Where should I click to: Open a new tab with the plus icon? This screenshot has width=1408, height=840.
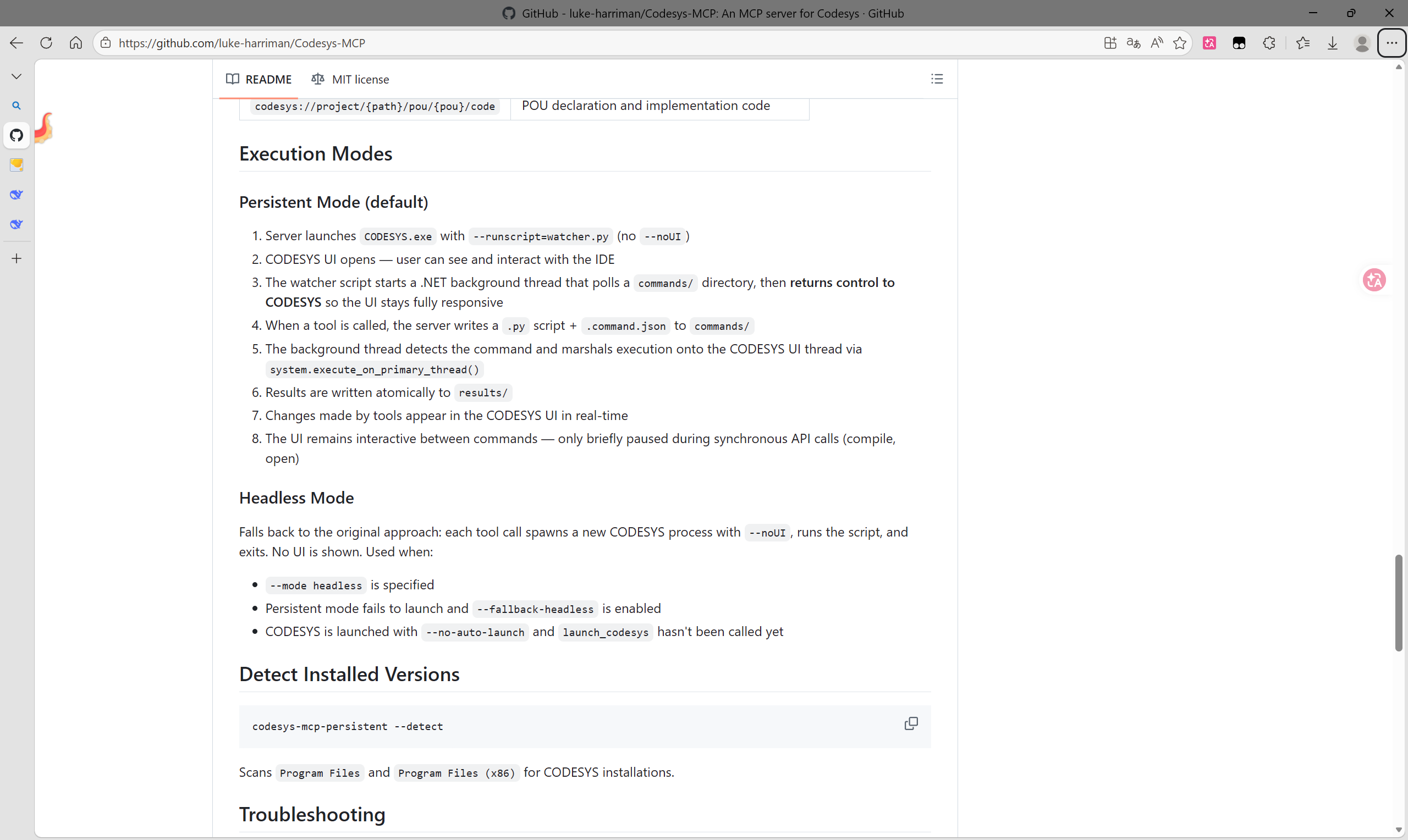[16, 259]
